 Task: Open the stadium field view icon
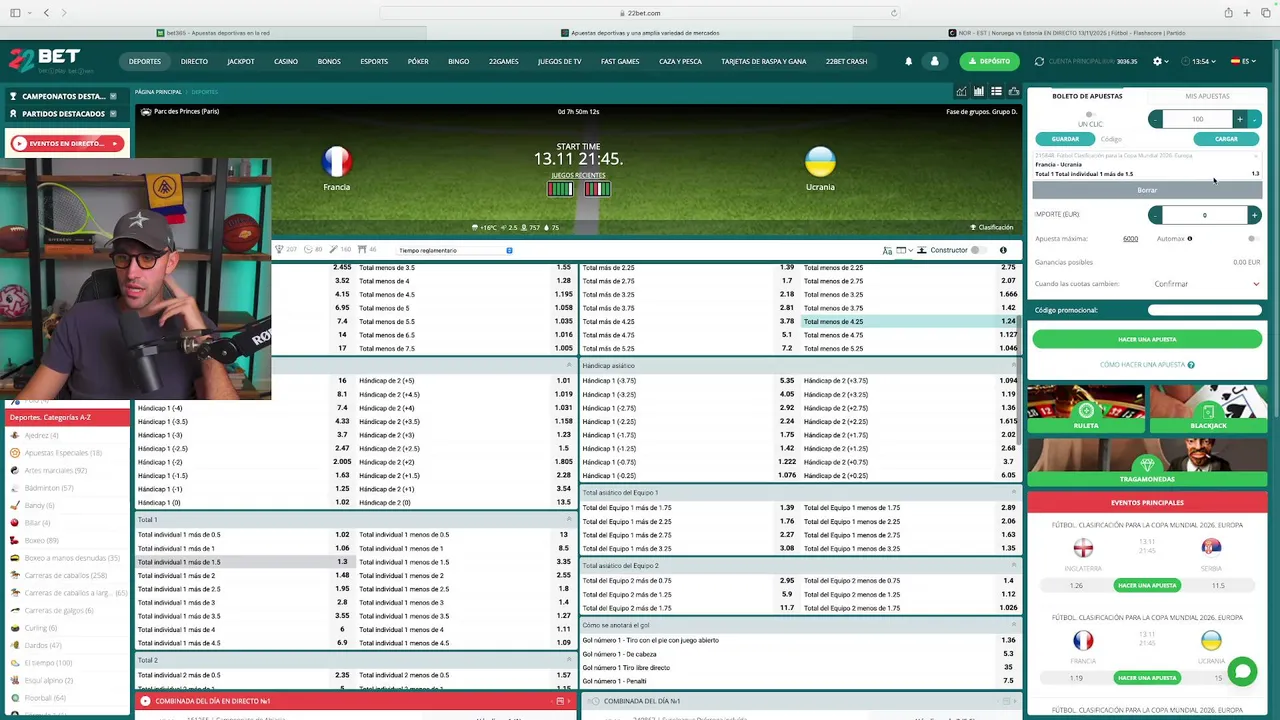pyautogui.click(x=1013, y=91)
